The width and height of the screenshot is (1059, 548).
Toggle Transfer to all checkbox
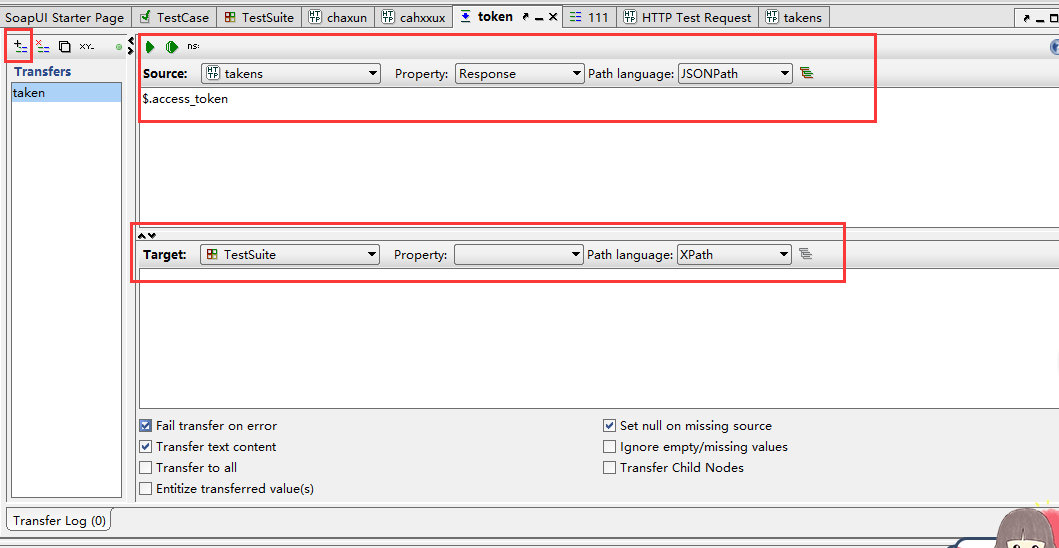click(145, 468)
